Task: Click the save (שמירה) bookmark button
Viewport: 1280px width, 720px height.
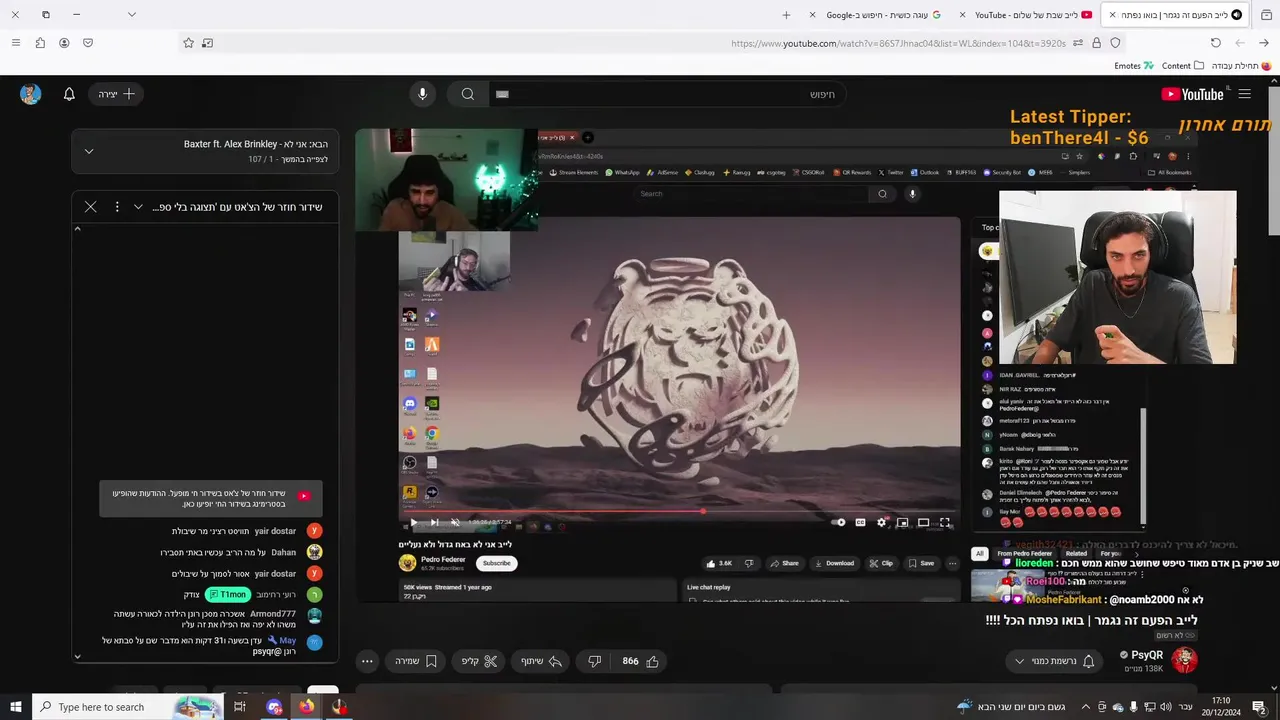Action: (416, 661)
